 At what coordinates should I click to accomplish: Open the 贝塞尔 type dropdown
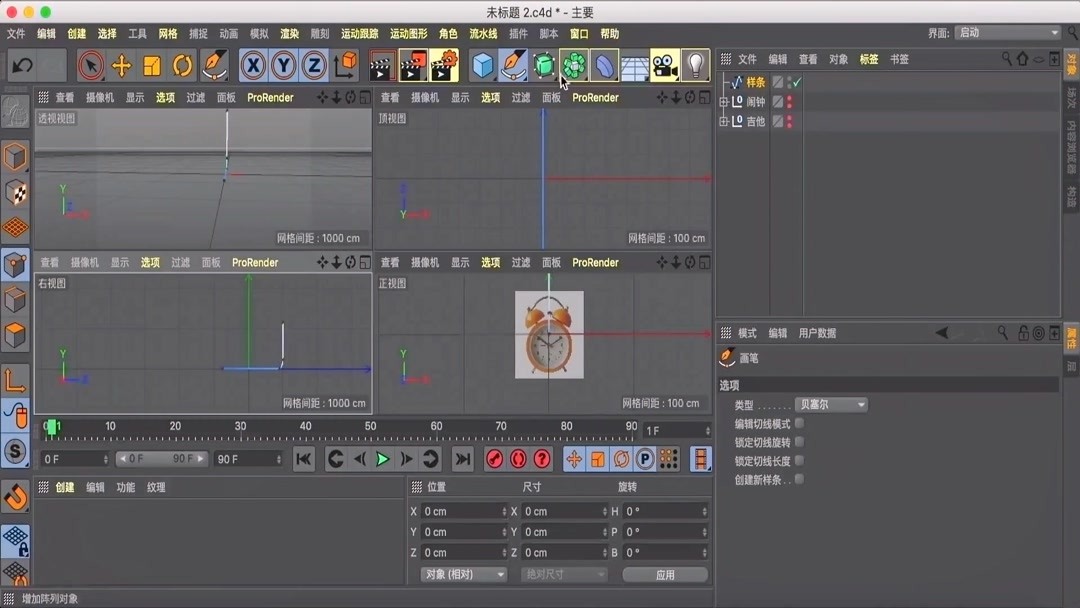[830, 404]
